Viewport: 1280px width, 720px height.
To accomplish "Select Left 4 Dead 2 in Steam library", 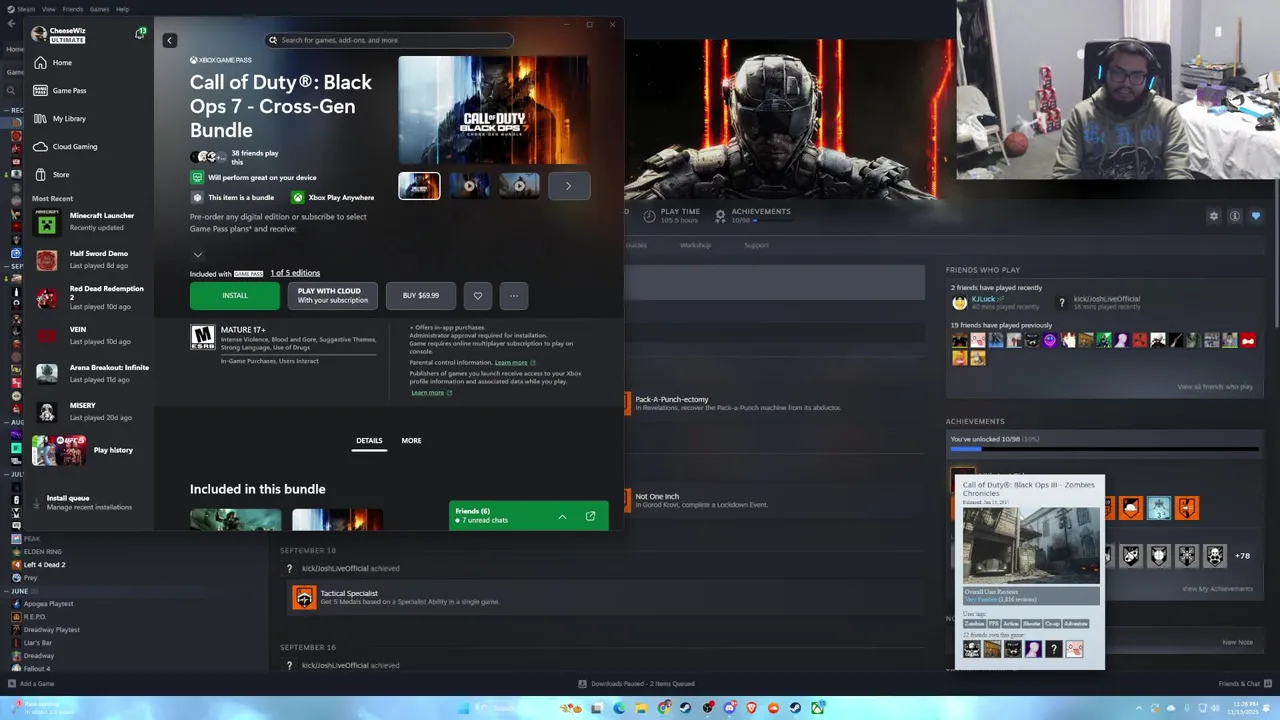I will click(x=44, y=565).
